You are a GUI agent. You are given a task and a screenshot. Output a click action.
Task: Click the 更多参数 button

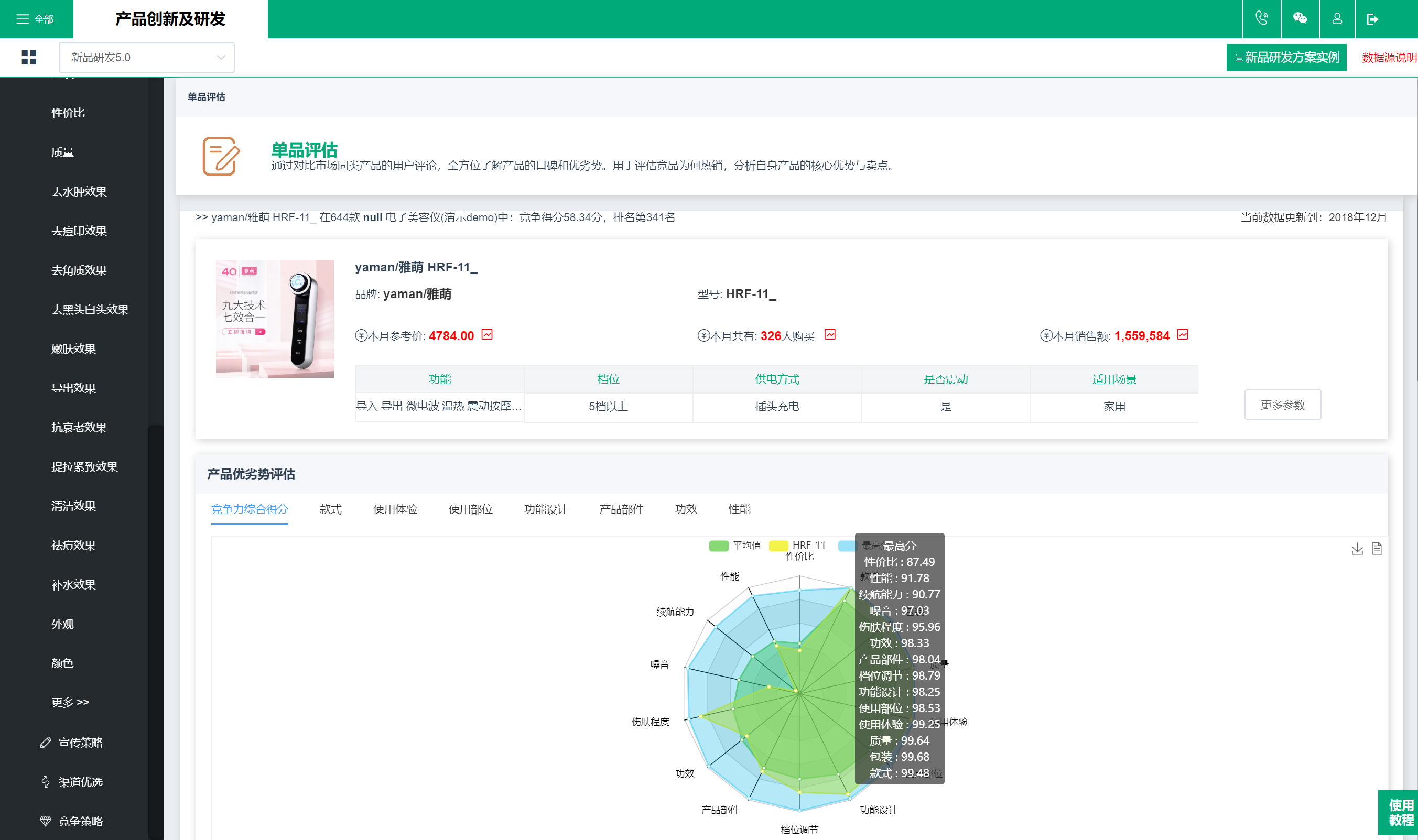pyautogui.click(x=1283, y=405)
